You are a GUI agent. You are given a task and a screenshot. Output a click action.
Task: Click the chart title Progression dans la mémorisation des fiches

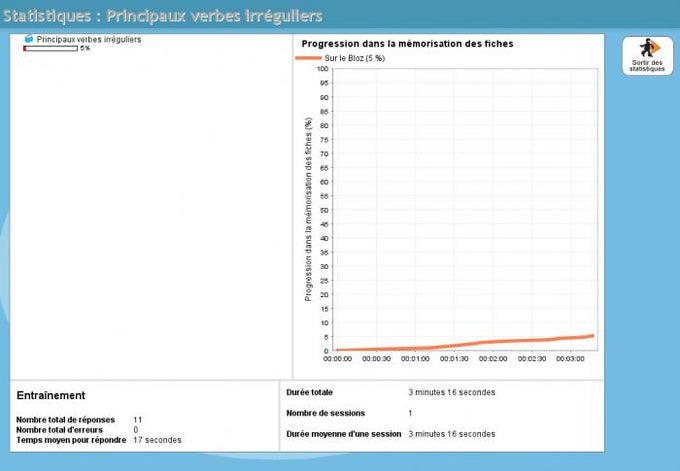(407, 44)
